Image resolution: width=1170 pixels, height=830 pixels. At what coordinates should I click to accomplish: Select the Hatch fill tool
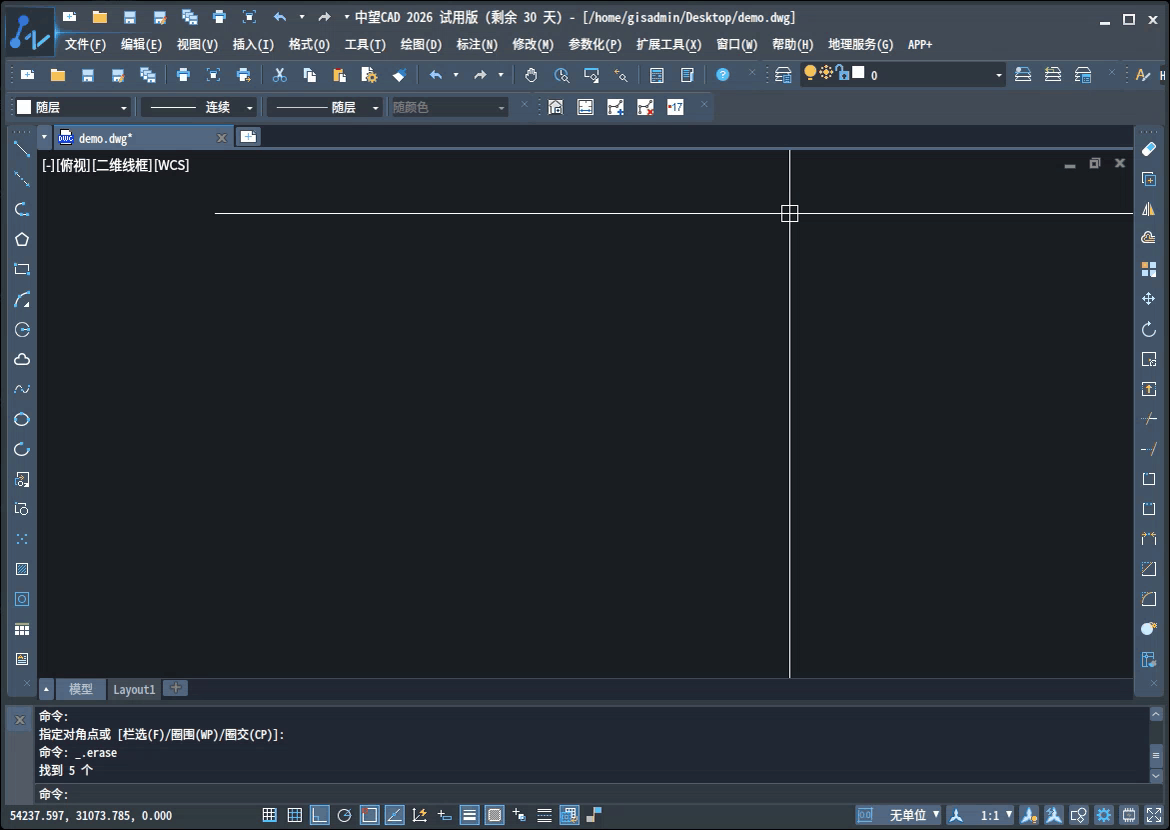point(22,569)
